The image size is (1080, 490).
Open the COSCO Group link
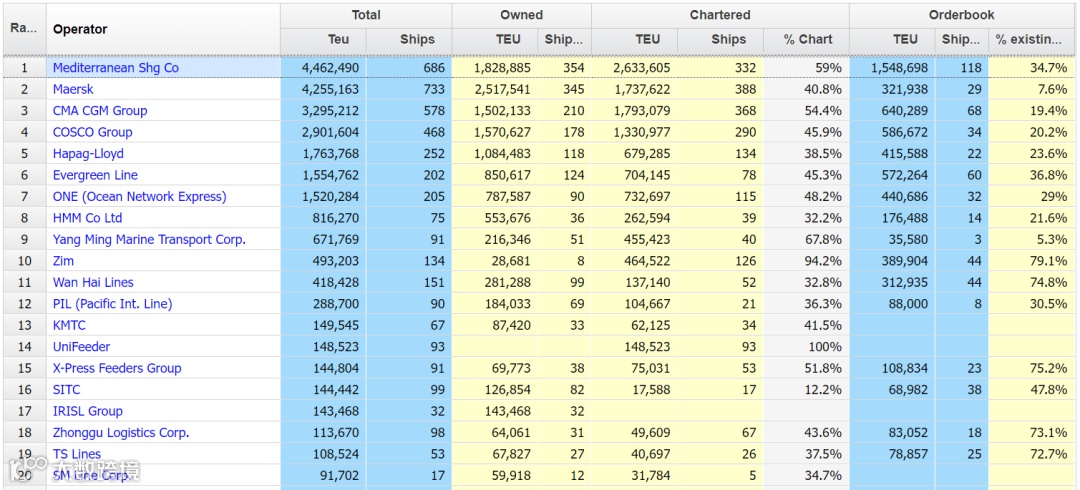(92, 132)
